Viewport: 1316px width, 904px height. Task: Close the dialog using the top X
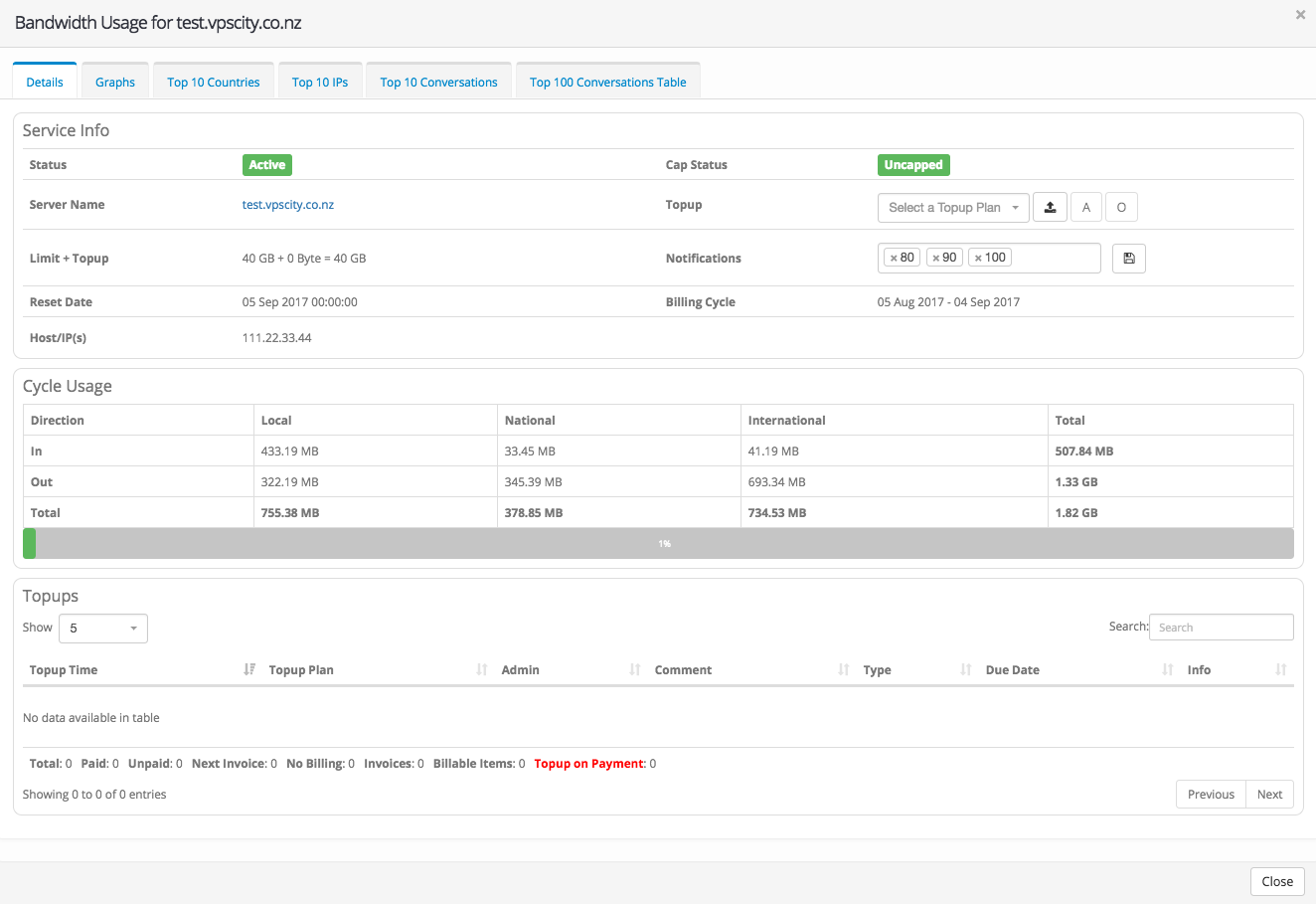1300,15
